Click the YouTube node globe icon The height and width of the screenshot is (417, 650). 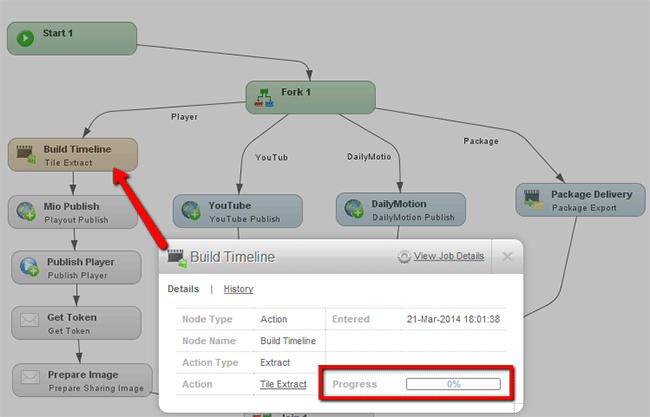pos(191,212)
